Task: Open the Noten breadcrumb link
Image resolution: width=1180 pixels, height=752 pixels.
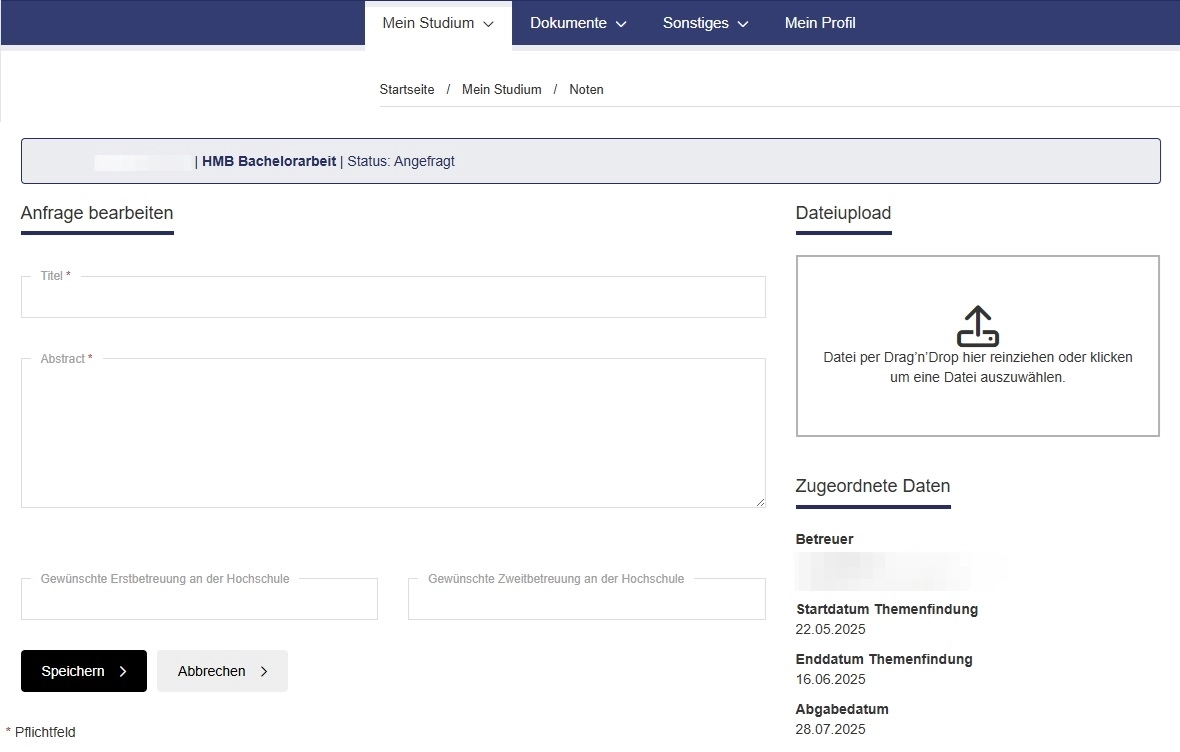Action: [586, 90]
